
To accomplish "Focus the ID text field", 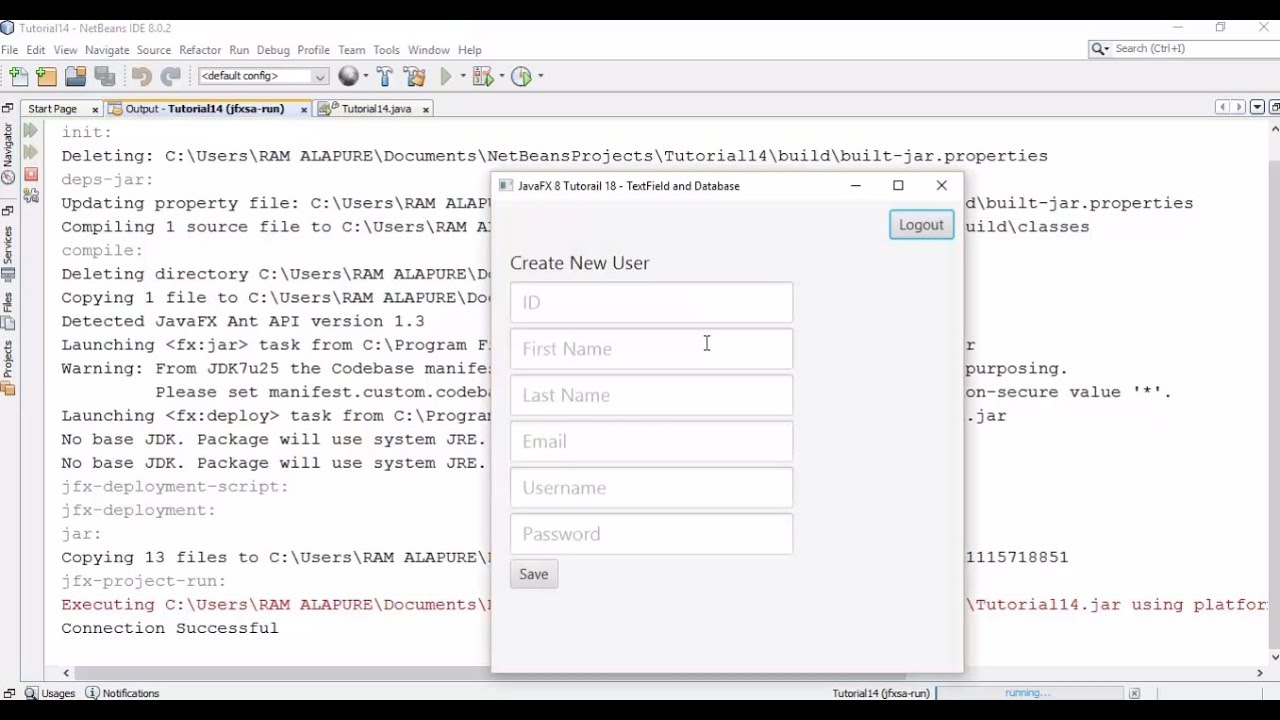I will [x=651, y=302].
